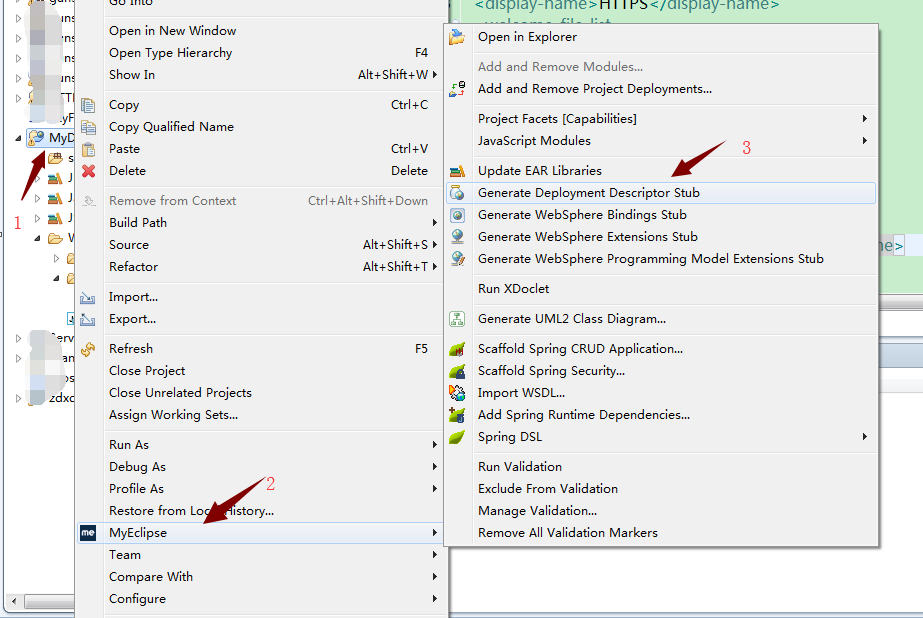
Task: Select Open in New Window
Action: click(172, 31)
